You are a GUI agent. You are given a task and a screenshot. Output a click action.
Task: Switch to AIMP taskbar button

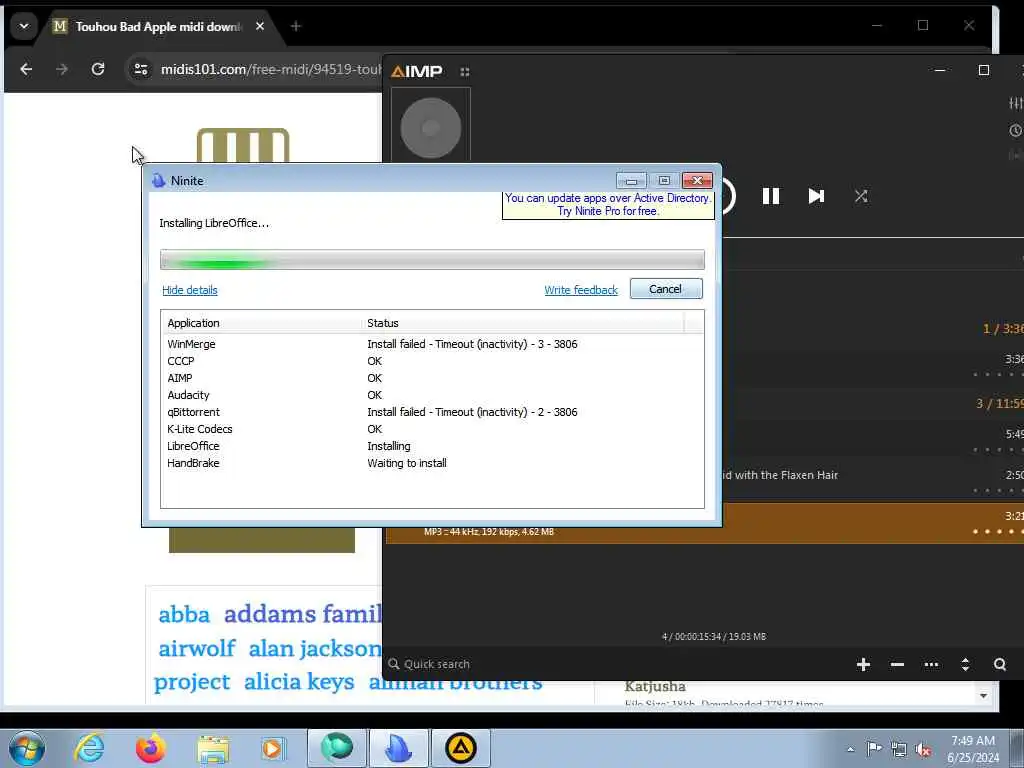pos(460,748)
